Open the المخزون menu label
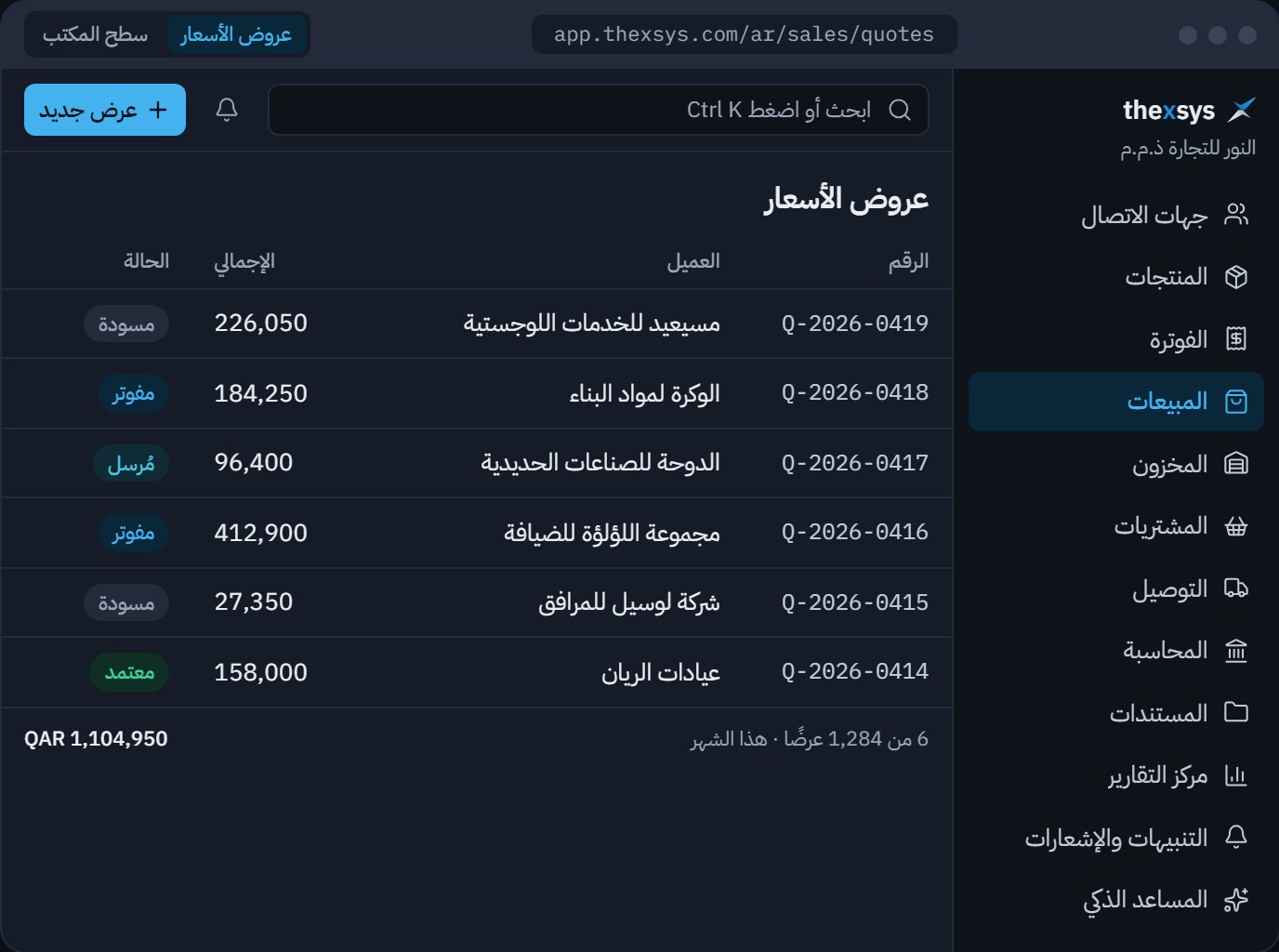Screen dimensions: 1279x952 pyautogui.click(x=1169, y=464)
